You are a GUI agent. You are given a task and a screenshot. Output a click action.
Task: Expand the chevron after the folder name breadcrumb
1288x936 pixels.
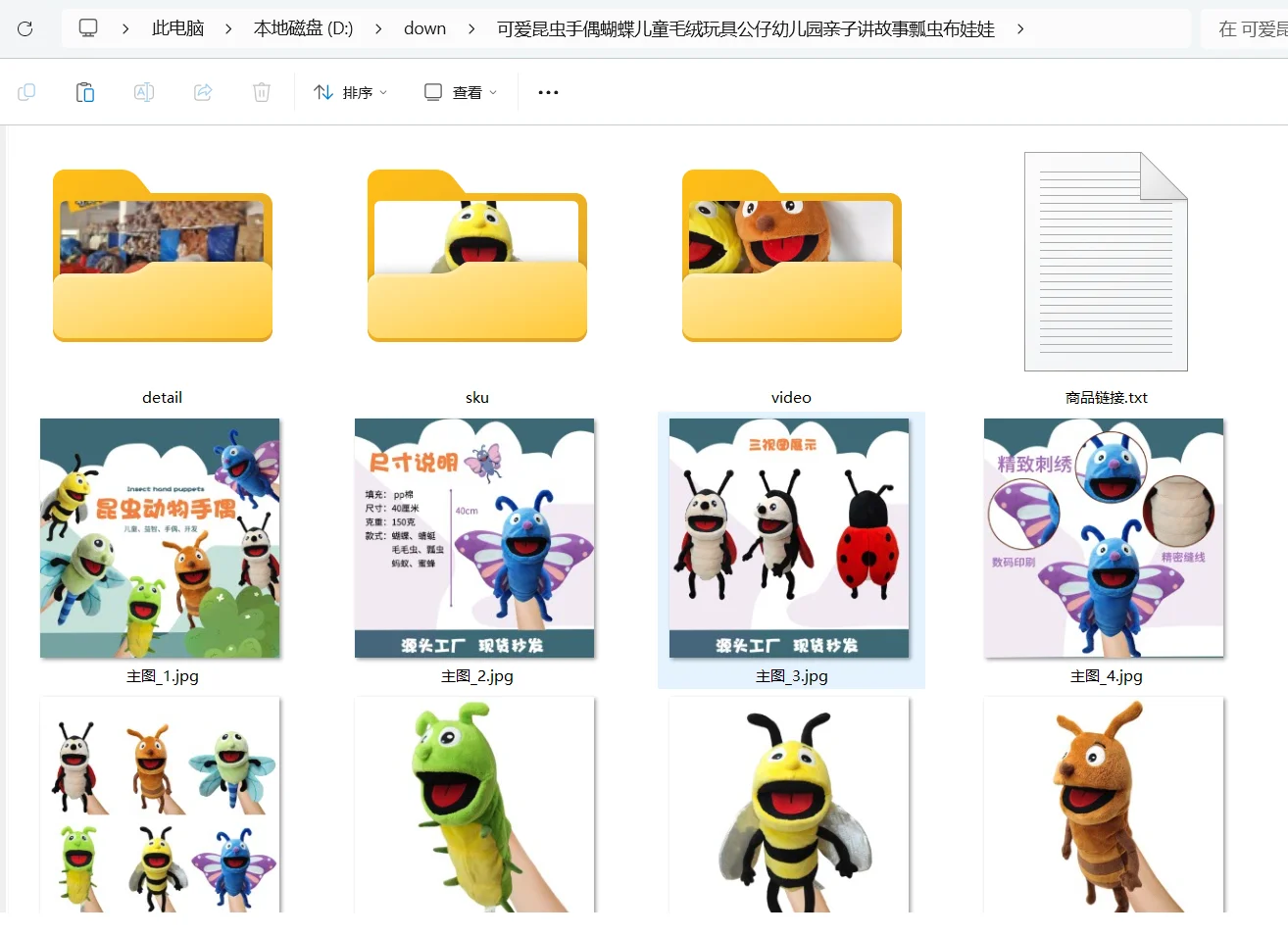click(x=1020, y=29)
